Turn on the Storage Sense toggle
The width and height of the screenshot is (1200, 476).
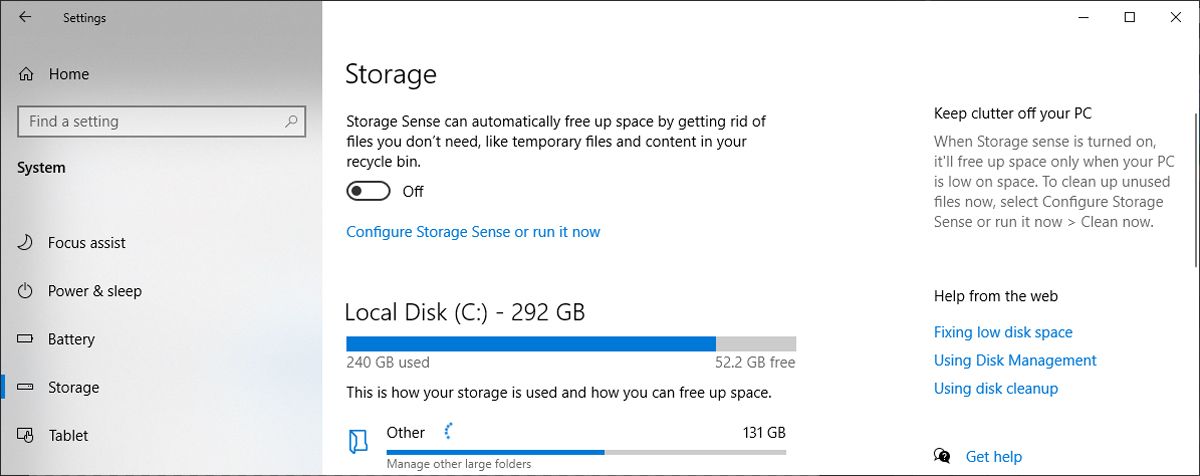(366, 191)
